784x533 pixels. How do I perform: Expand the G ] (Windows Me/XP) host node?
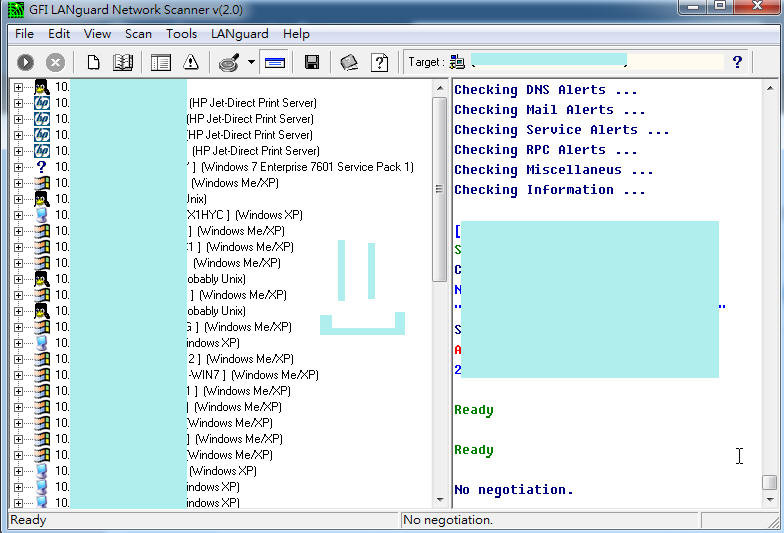tap(18, 327)
